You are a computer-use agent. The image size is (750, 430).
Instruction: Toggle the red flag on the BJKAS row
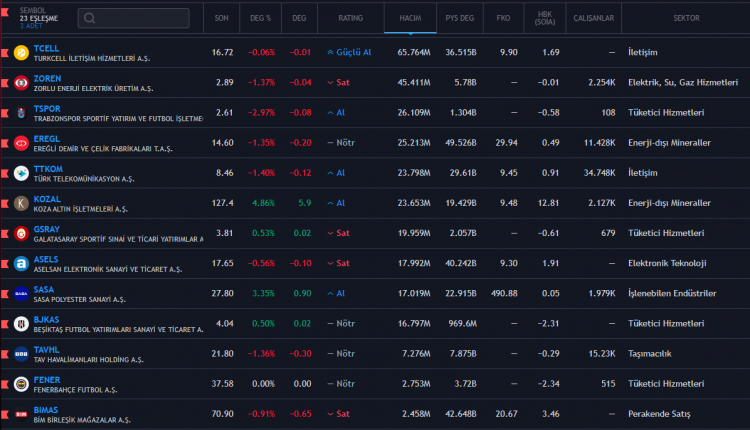pyautogui.click(x=5, y=324)
